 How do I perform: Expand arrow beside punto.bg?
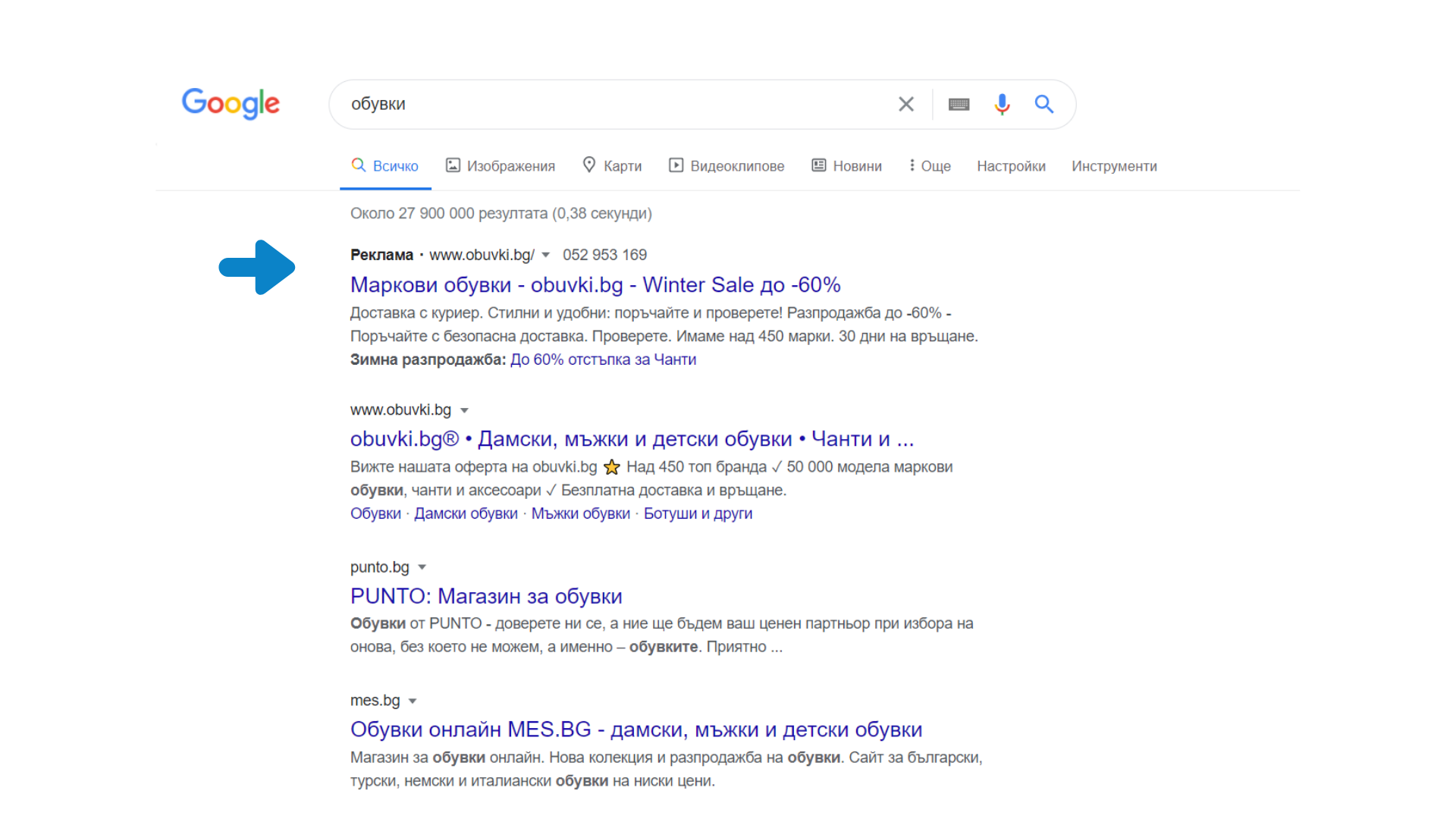422,567
